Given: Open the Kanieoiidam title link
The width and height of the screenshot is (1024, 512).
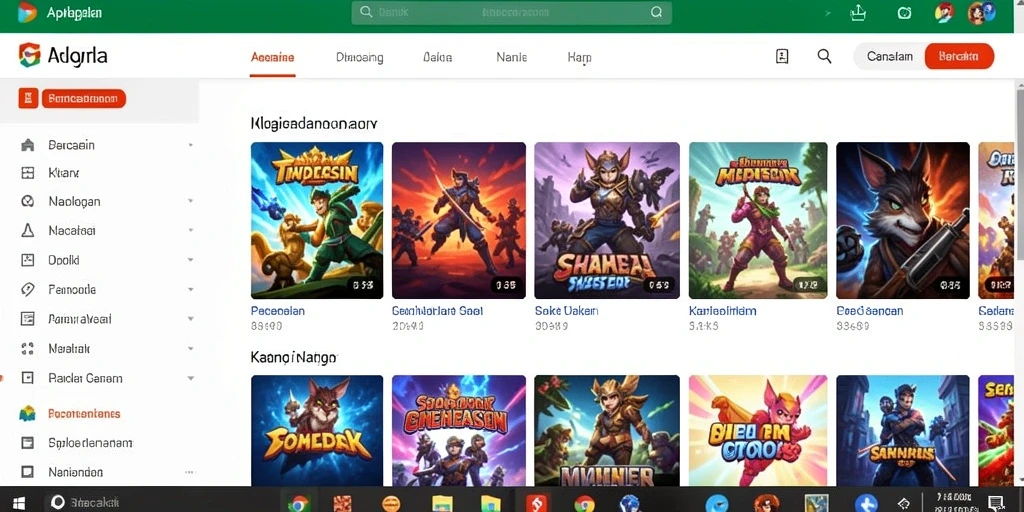Looking at the screenshot, I should coord(722,311).
